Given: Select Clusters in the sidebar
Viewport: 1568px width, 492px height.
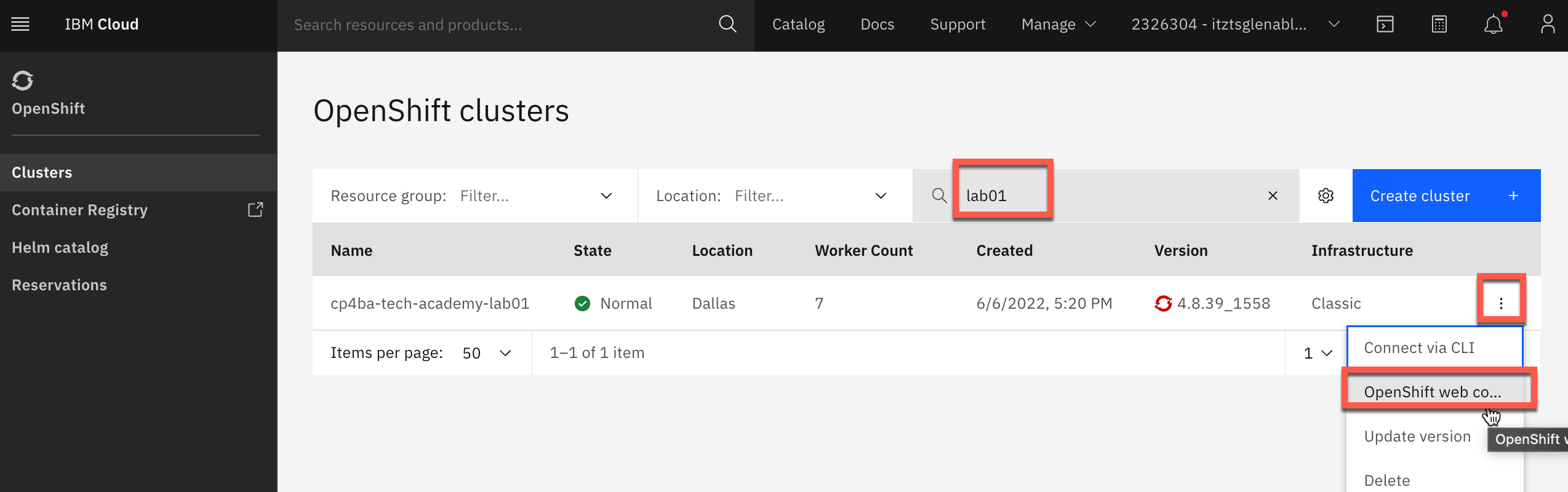Looking at the screenshot, I should pyautogui.click(x=138, y=172).
